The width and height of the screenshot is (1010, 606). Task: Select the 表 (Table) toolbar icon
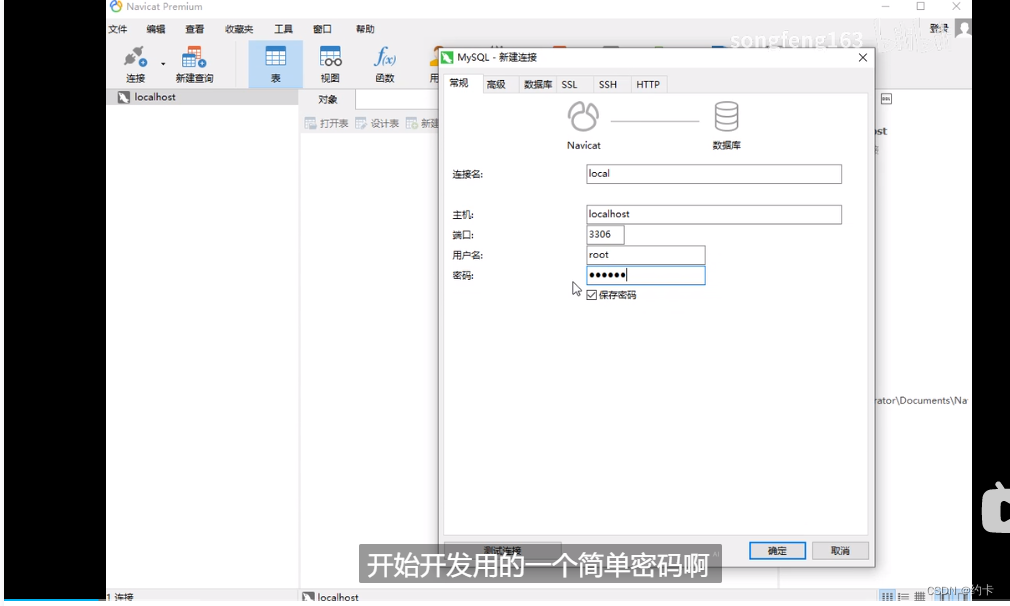coord(276,64)
